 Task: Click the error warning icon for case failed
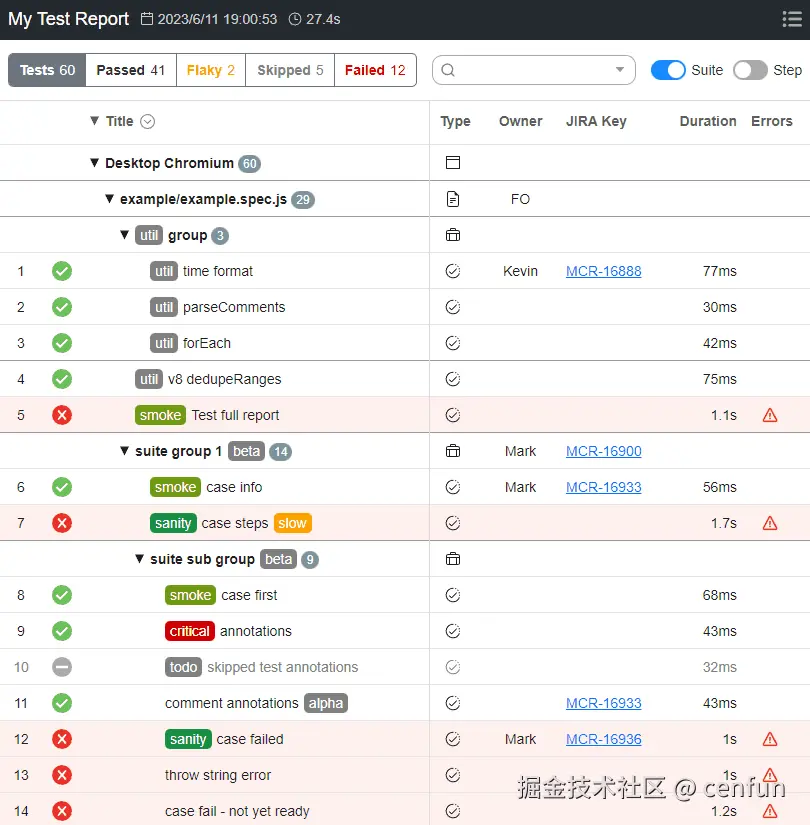click(770, 739)
